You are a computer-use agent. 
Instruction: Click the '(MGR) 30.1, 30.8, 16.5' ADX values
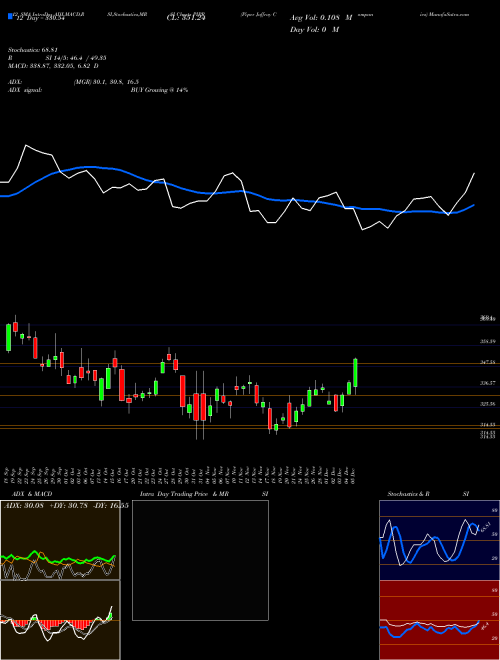pyautogui.click(x=106, y=82)
